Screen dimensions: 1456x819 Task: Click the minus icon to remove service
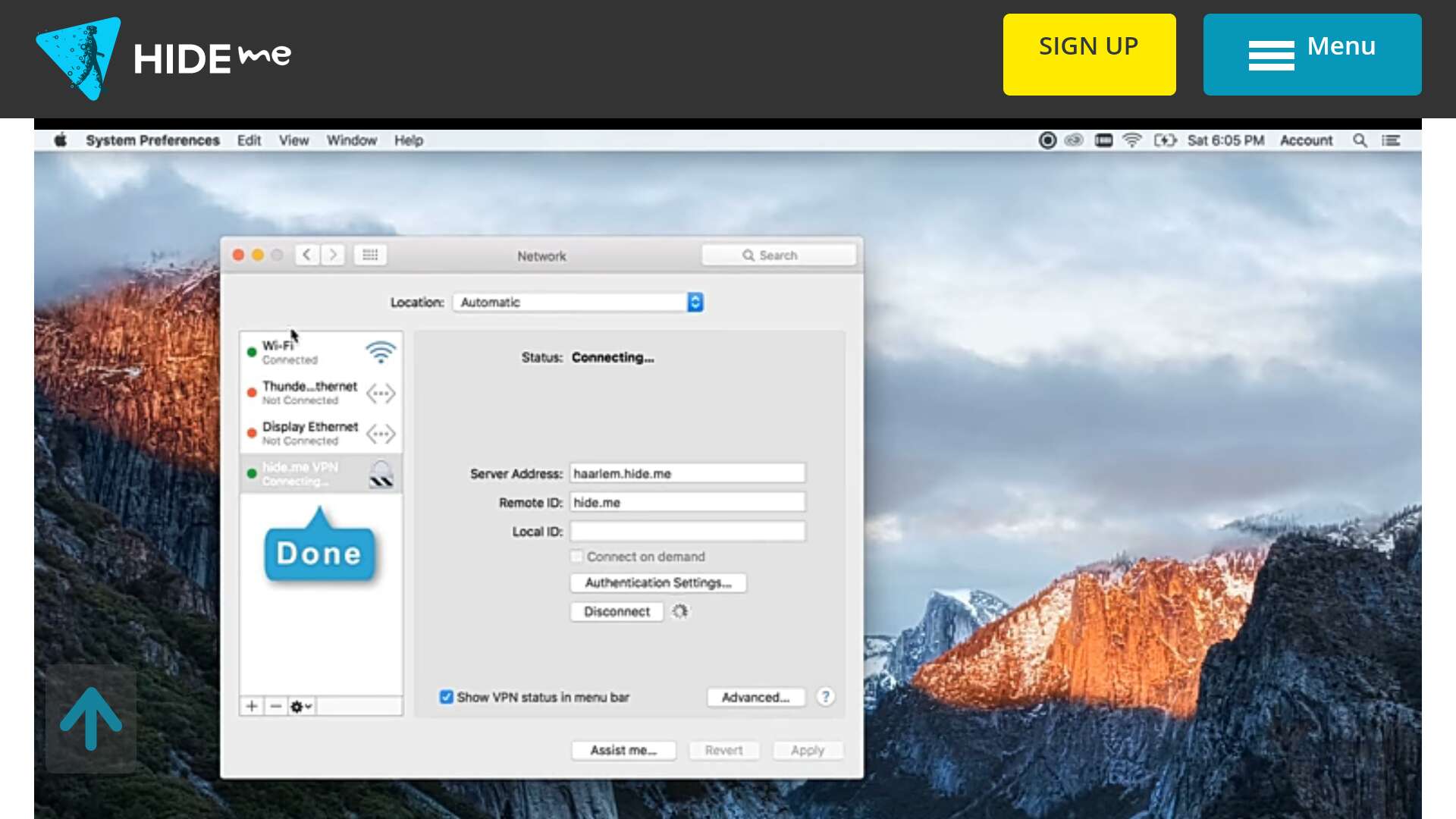[276, 706]
